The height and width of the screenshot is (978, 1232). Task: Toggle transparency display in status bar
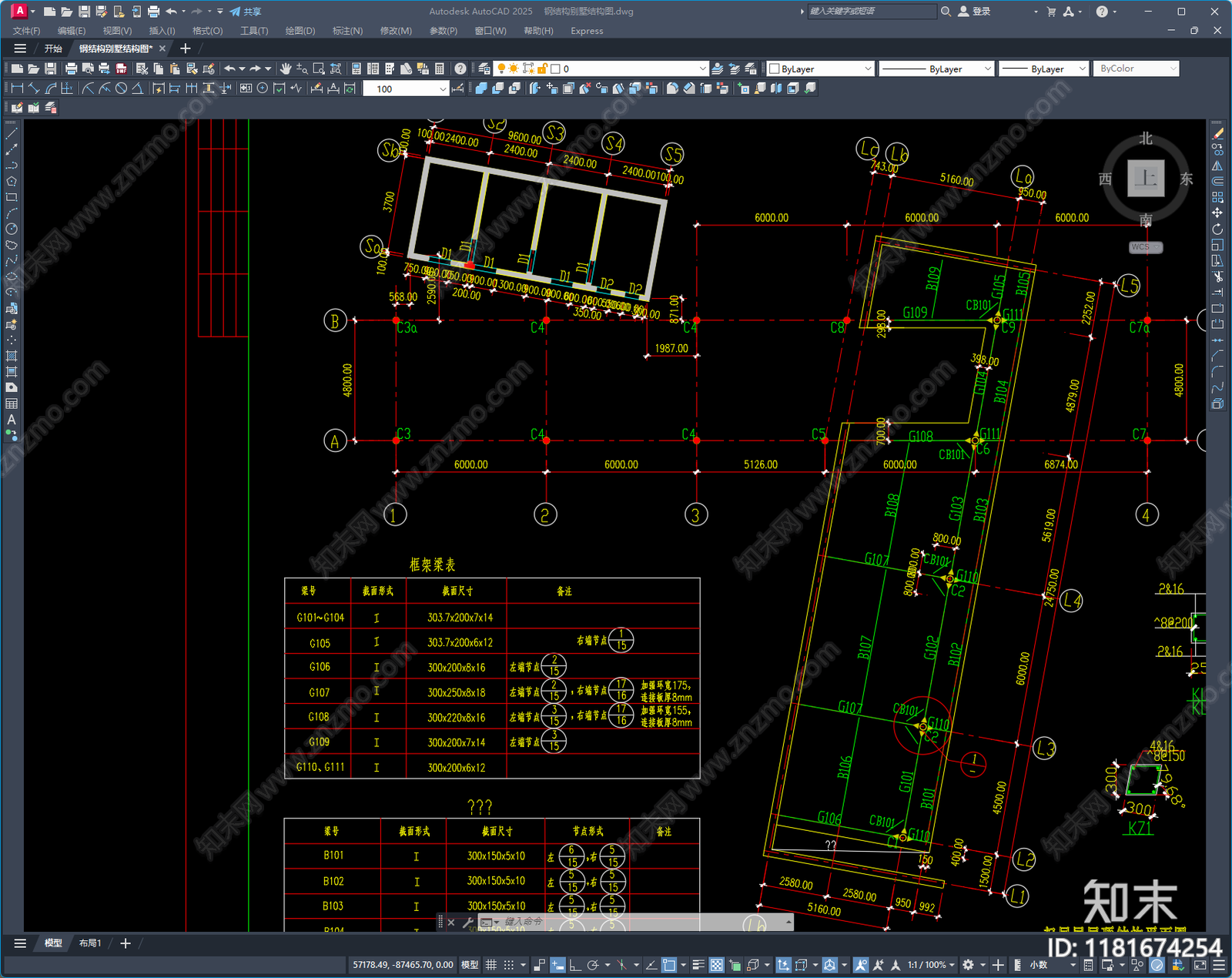[716, 965]
